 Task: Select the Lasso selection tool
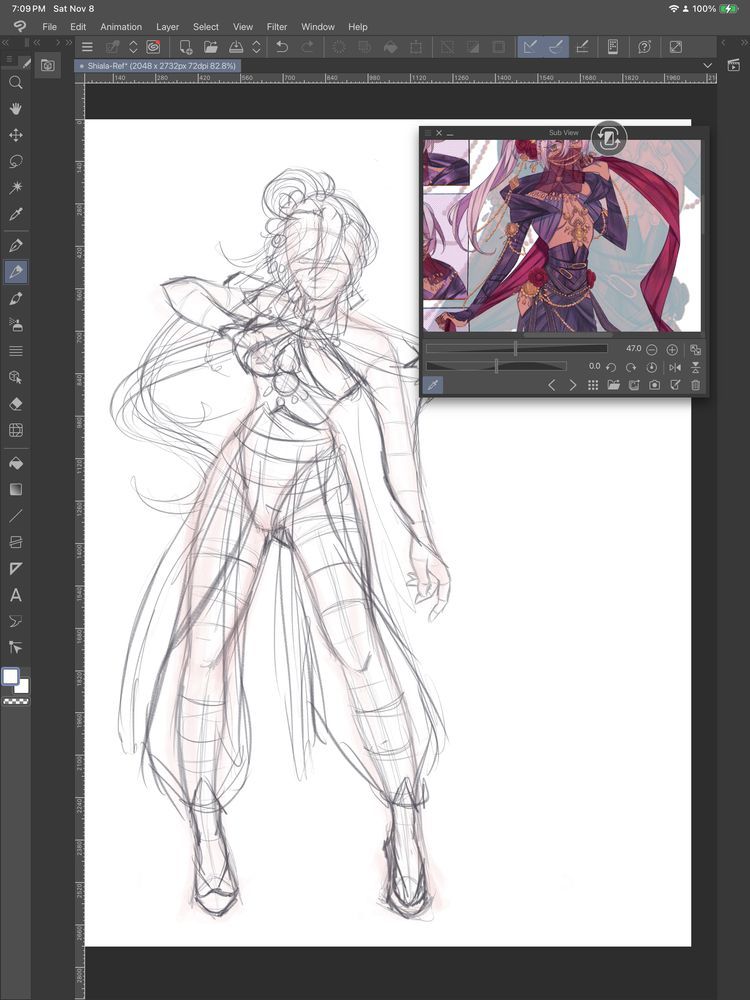point(16,161)
